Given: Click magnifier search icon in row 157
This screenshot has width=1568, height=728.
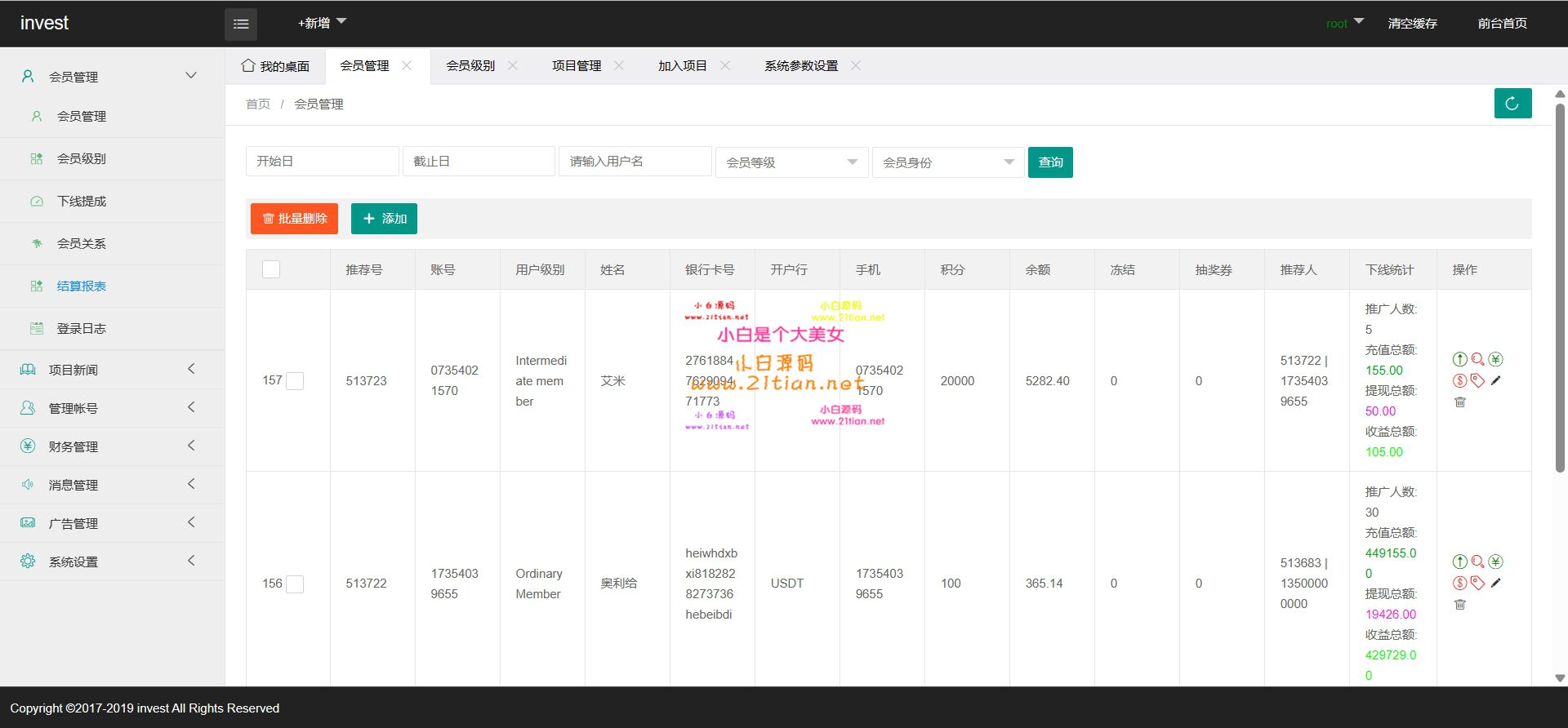Looking at the screenshot, I should point(1478,359).
